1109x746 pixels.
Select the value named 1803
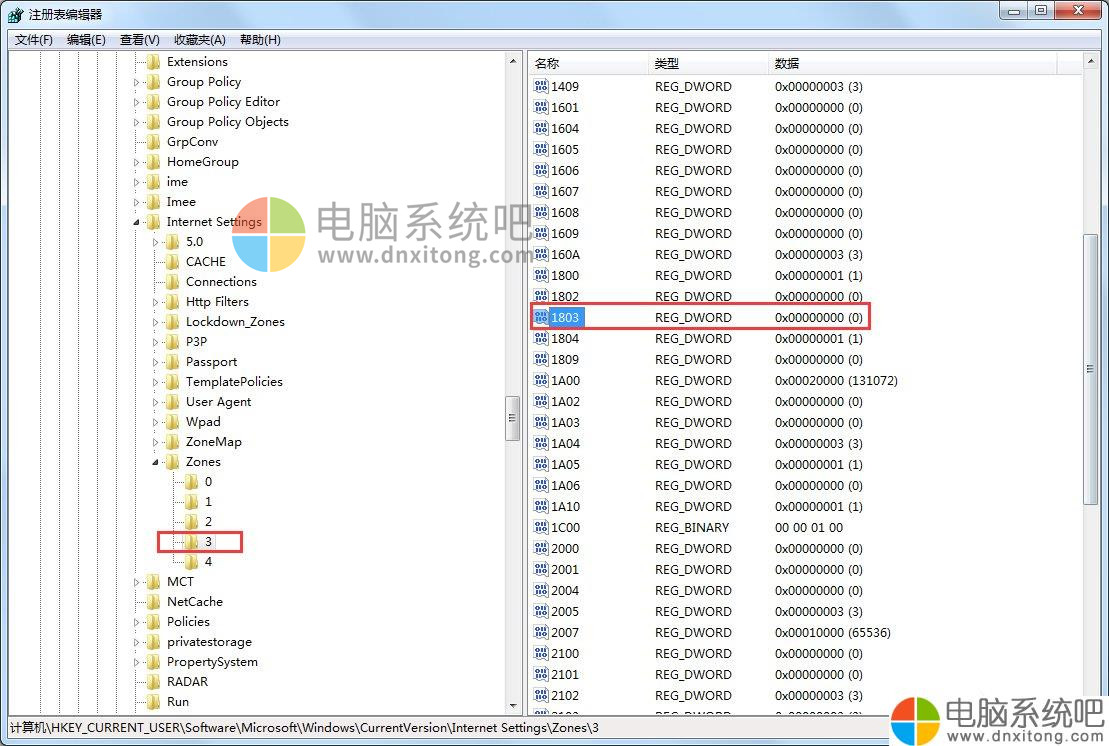565,317
